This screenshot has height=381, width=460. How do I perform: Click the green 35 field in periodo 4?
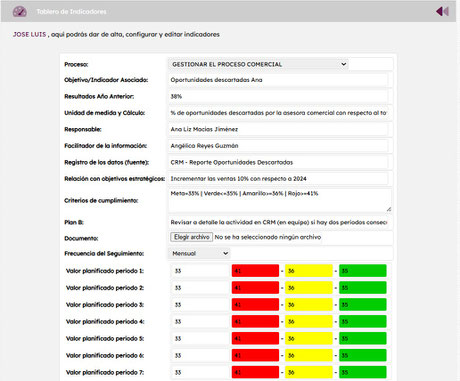click(x=363, y=322)
